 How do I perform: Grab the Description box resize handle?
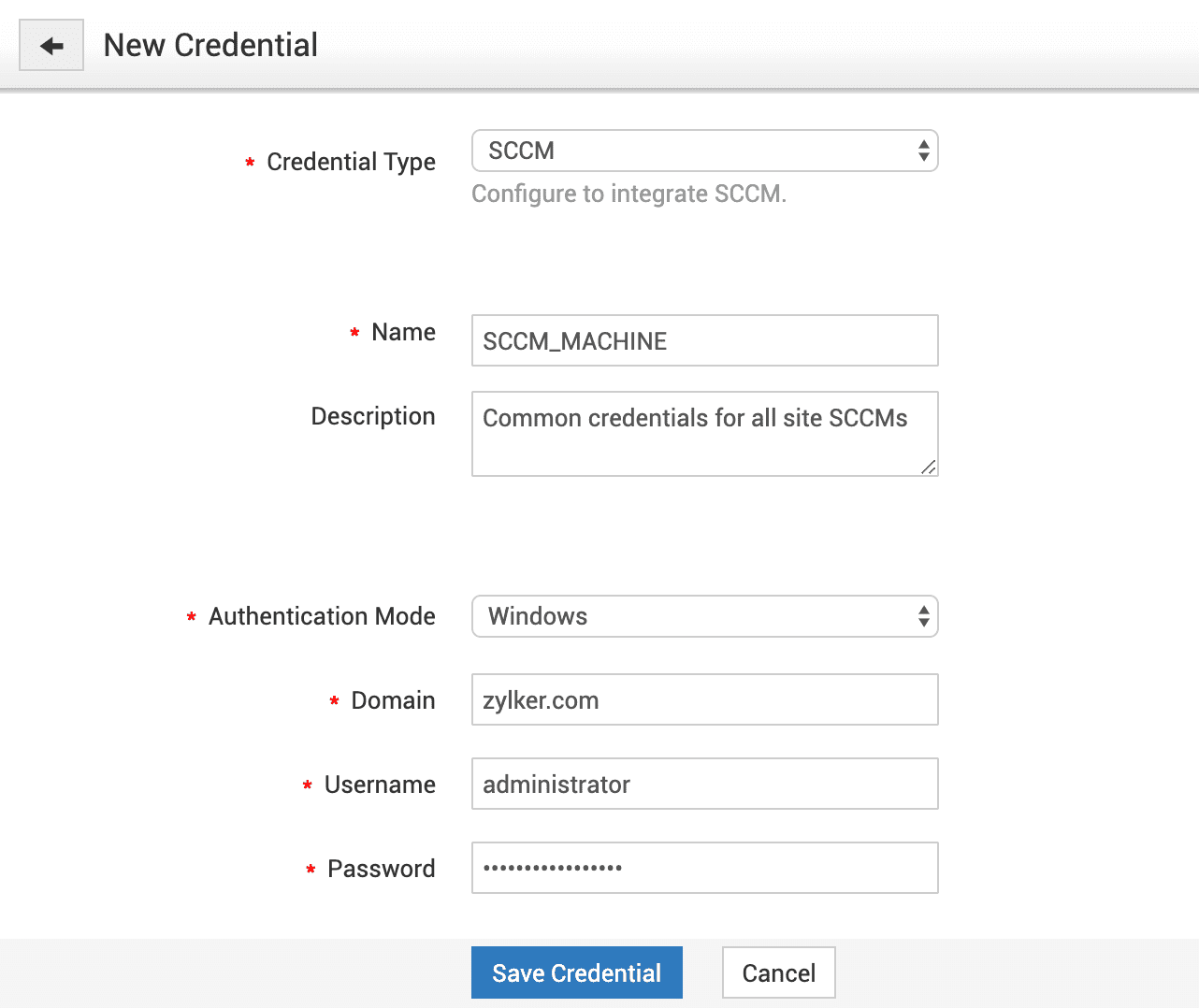[928, 467]
